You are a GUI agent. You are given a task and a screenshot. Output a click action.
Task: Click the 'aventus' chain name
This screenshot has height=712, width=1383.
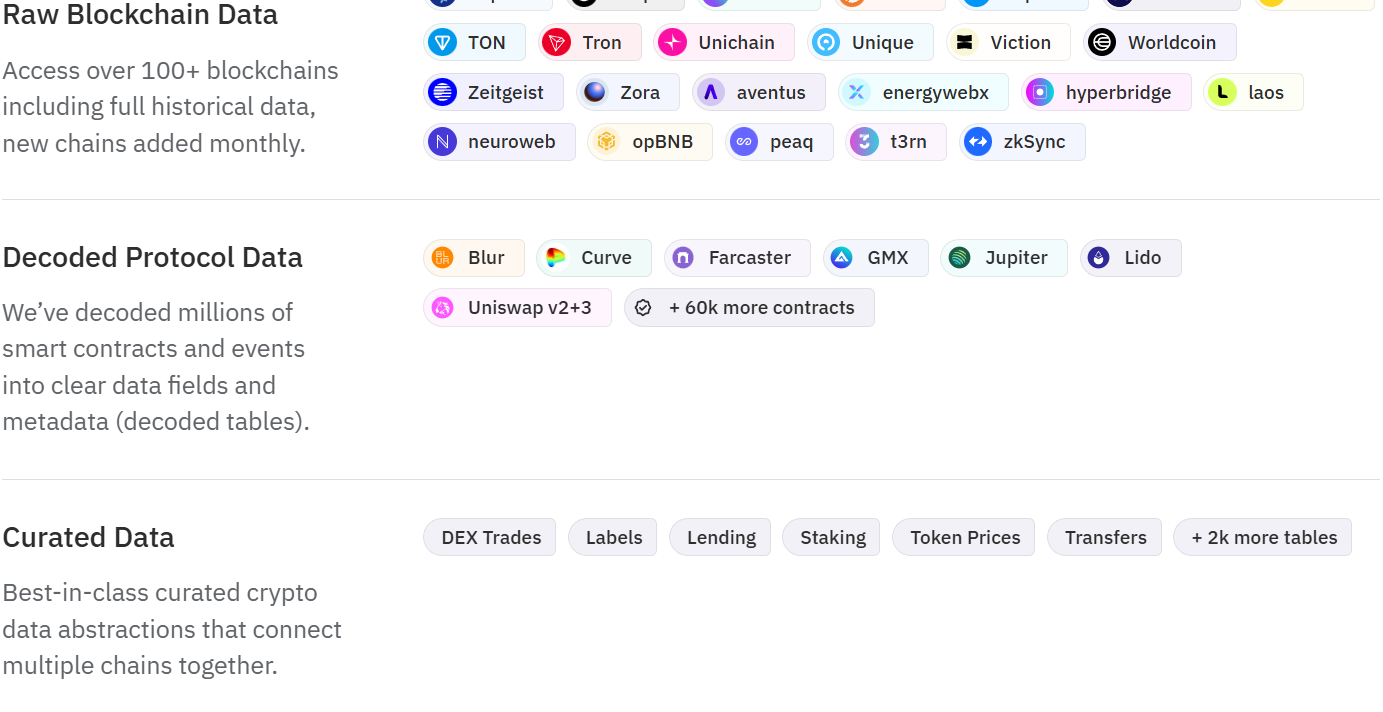(x=771, y=92)
